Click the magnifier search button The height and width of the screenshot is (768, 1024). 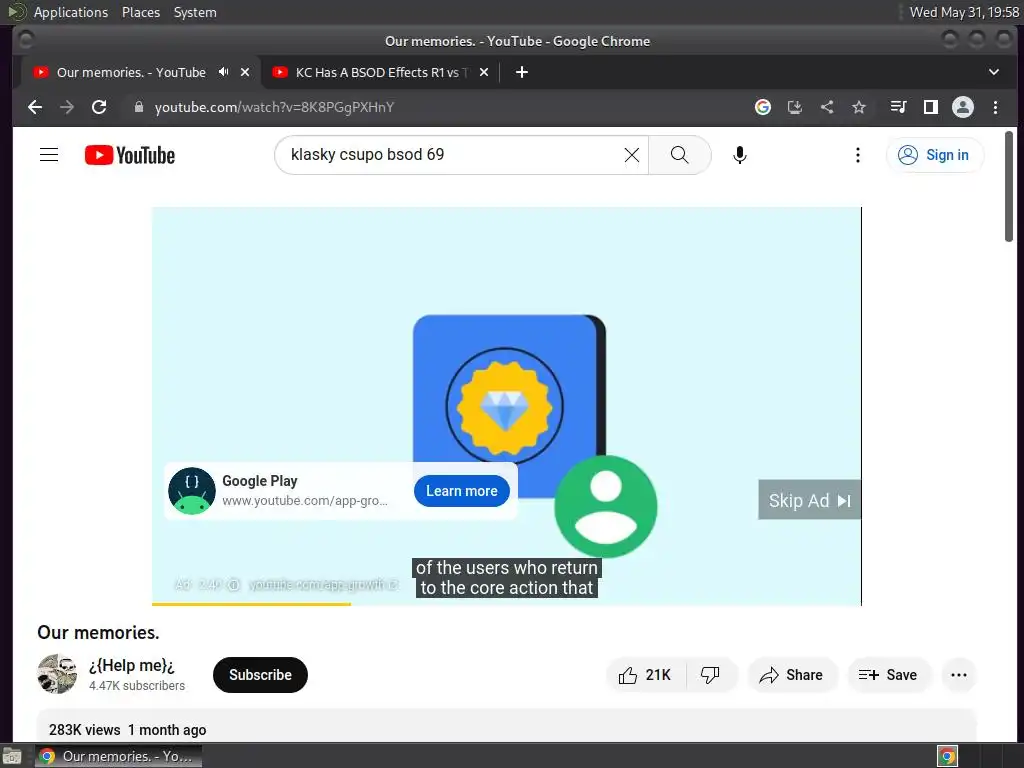tap(680, 155)
